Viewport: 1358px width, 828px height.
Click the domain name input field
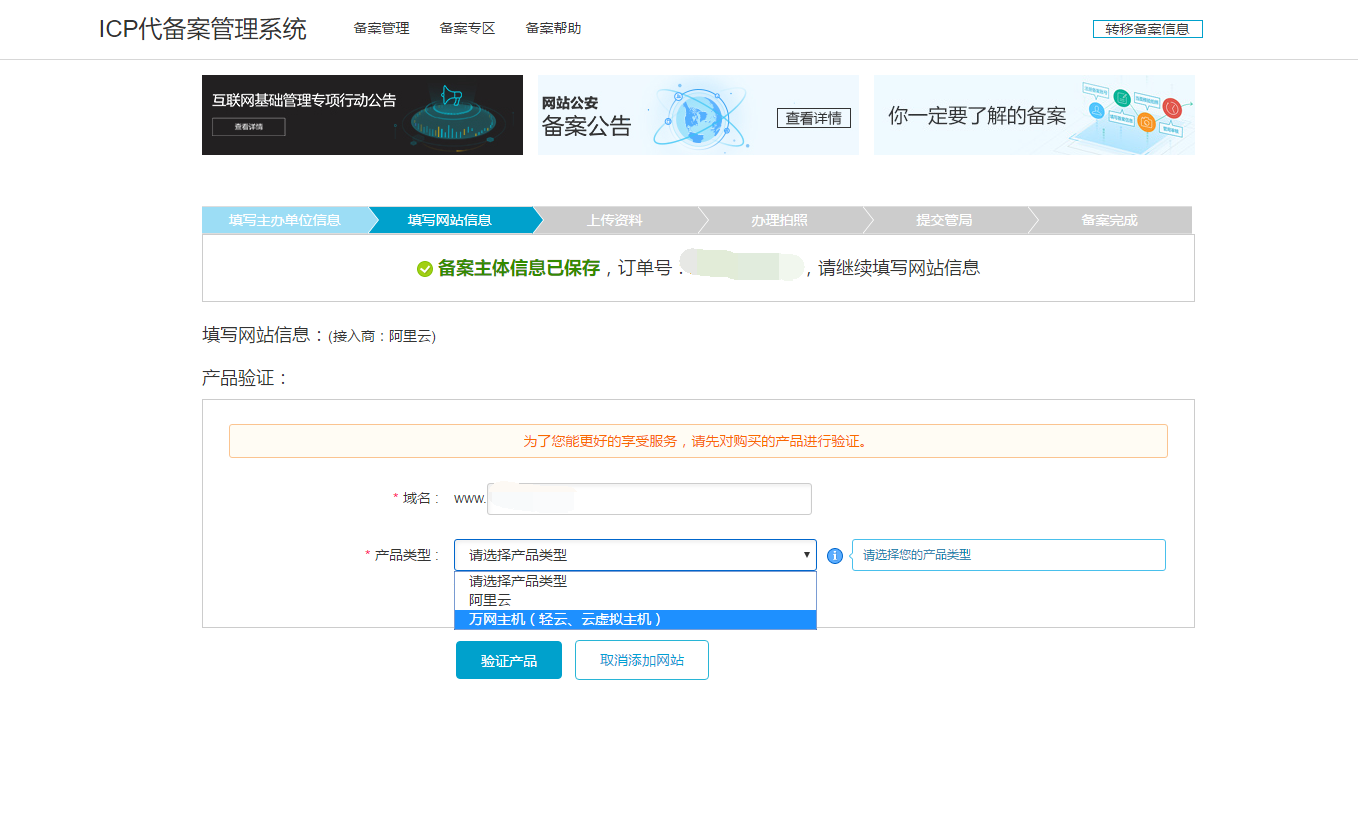click(x=648, y=498)
